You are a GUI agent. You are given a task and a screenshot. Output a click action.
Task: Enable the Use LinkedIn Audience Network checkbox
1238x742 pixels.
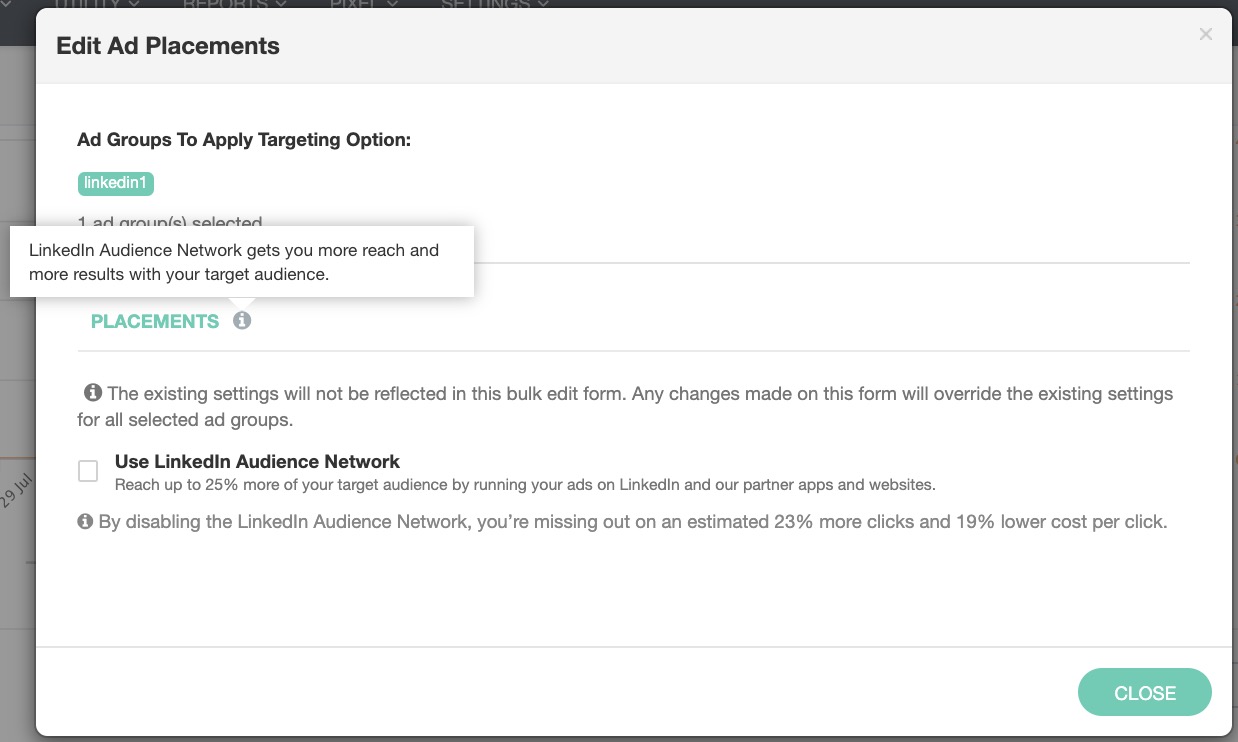click(88, 471)
